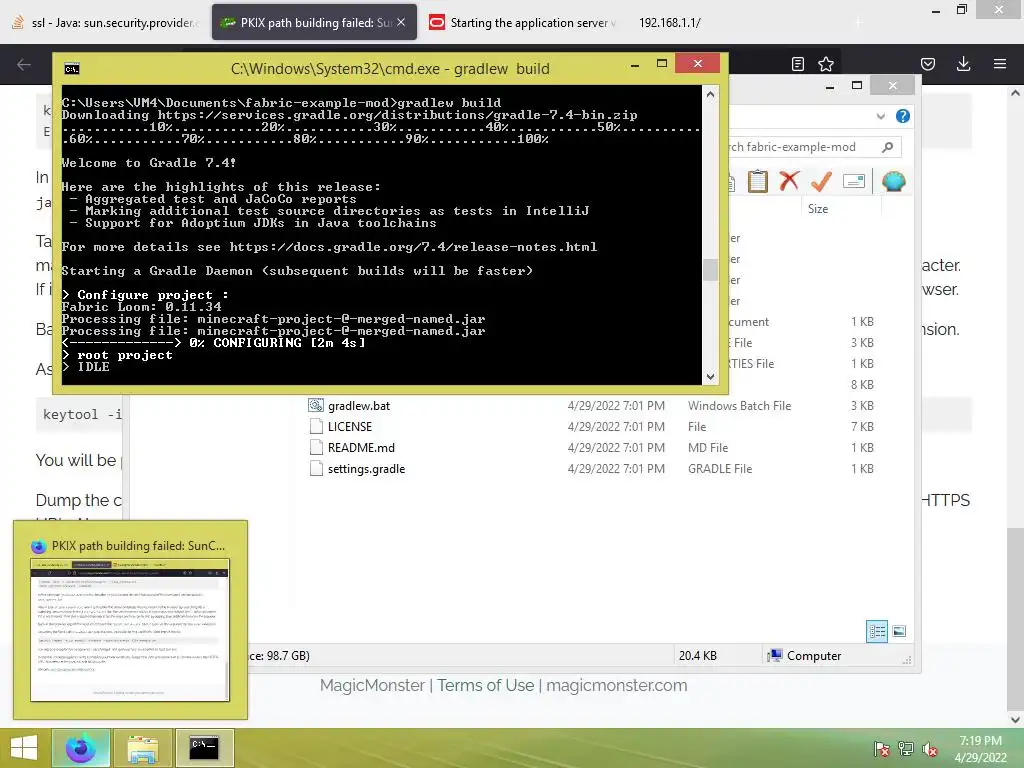Viewport: 1024px width, 768px height.
Task: Click the search magnifier in Explorer search box
Action: (x=887, y=147)
